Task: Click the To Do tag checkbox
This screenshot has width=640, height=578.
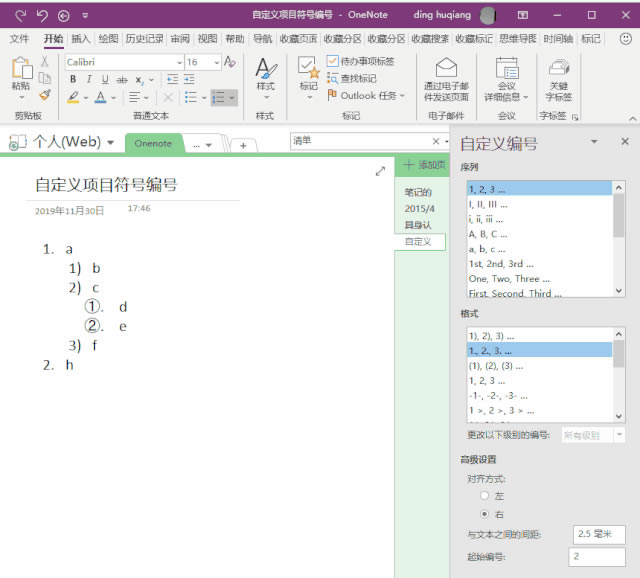Action: click(x=332, y=61)
